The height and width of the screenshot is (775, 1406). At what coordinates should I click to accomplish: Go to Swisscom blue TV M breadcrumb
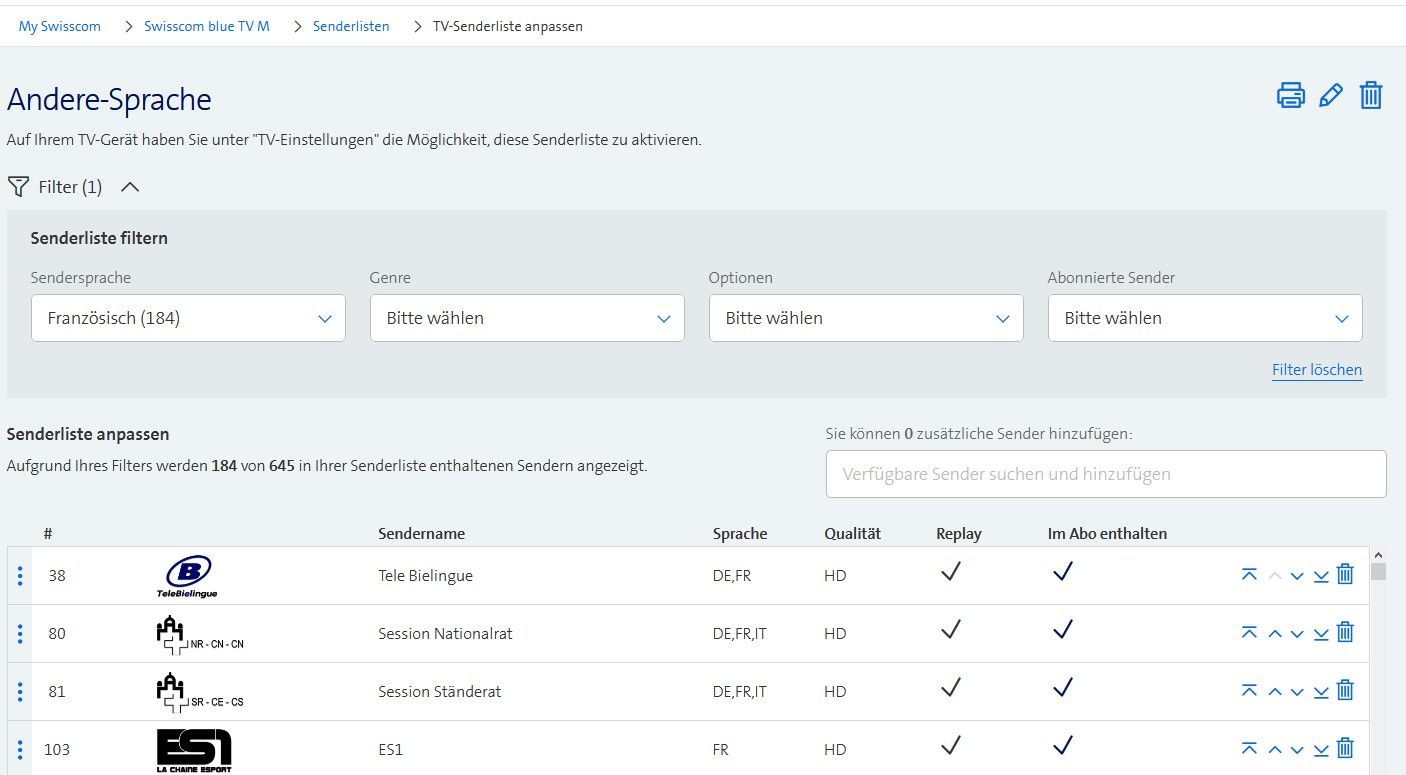(207, 26)
